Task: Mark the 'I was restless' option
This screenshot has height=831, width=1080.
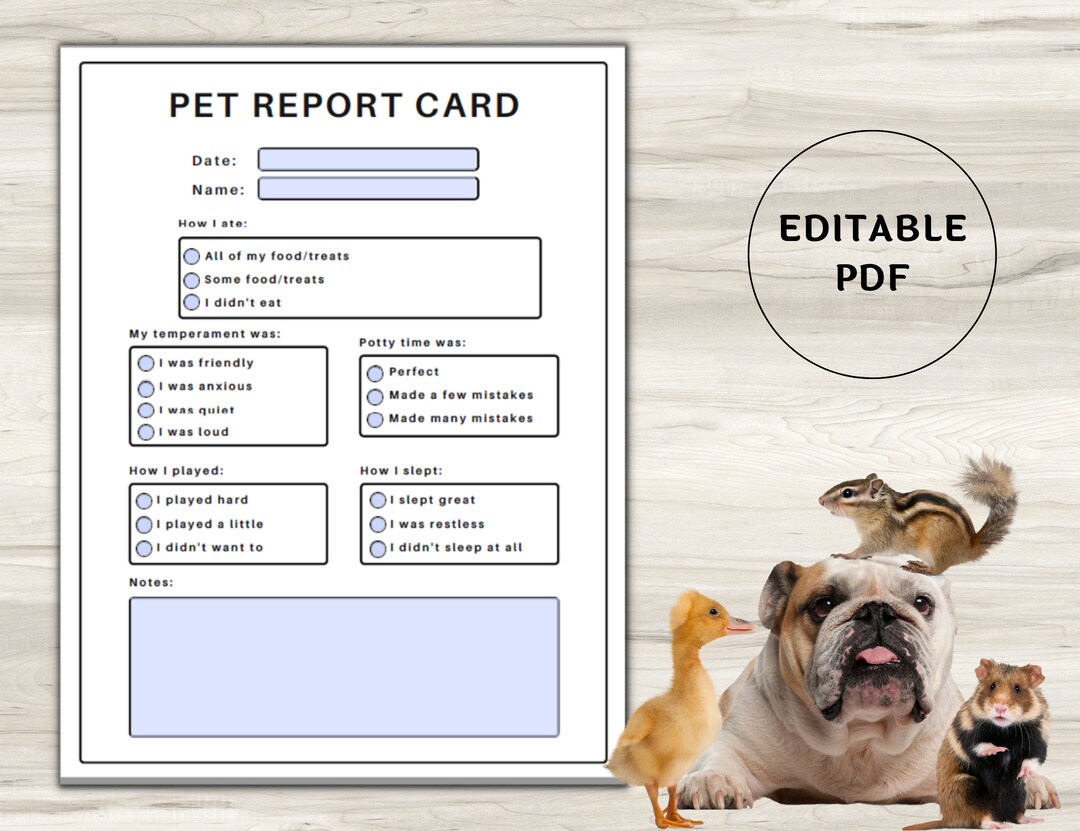Action: tap(376, 524)
